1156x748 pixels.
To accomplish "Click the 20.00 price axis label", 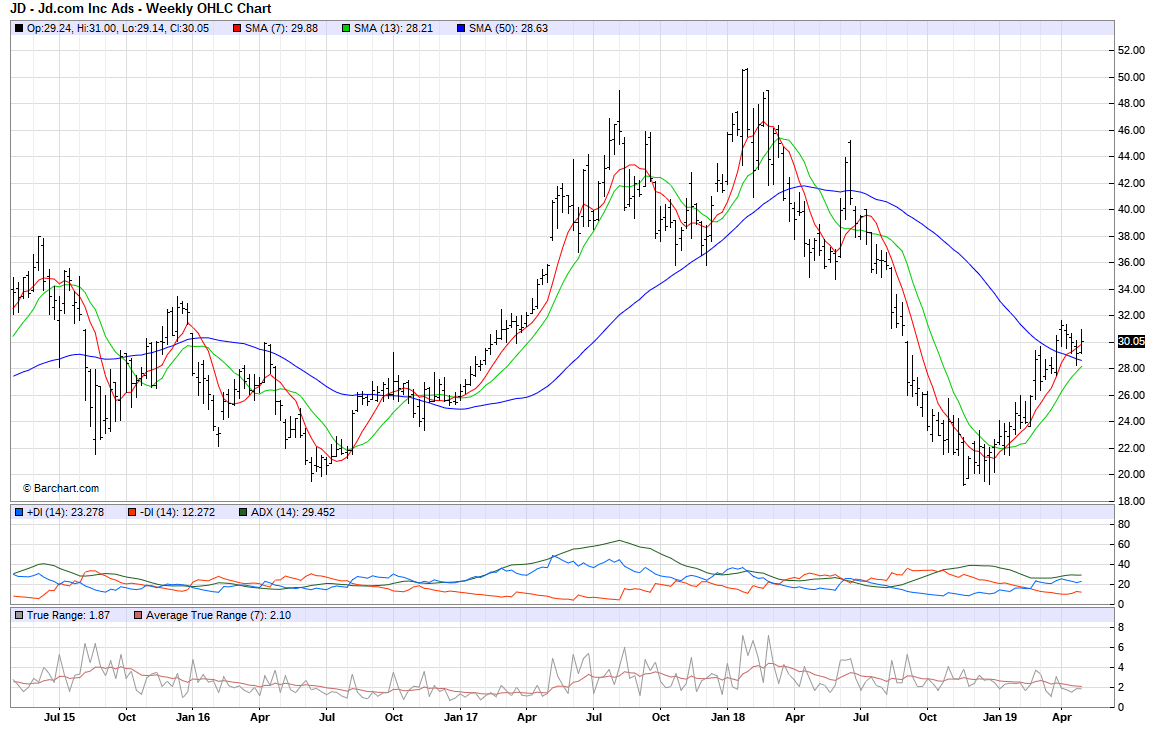I will point(1132,475).
